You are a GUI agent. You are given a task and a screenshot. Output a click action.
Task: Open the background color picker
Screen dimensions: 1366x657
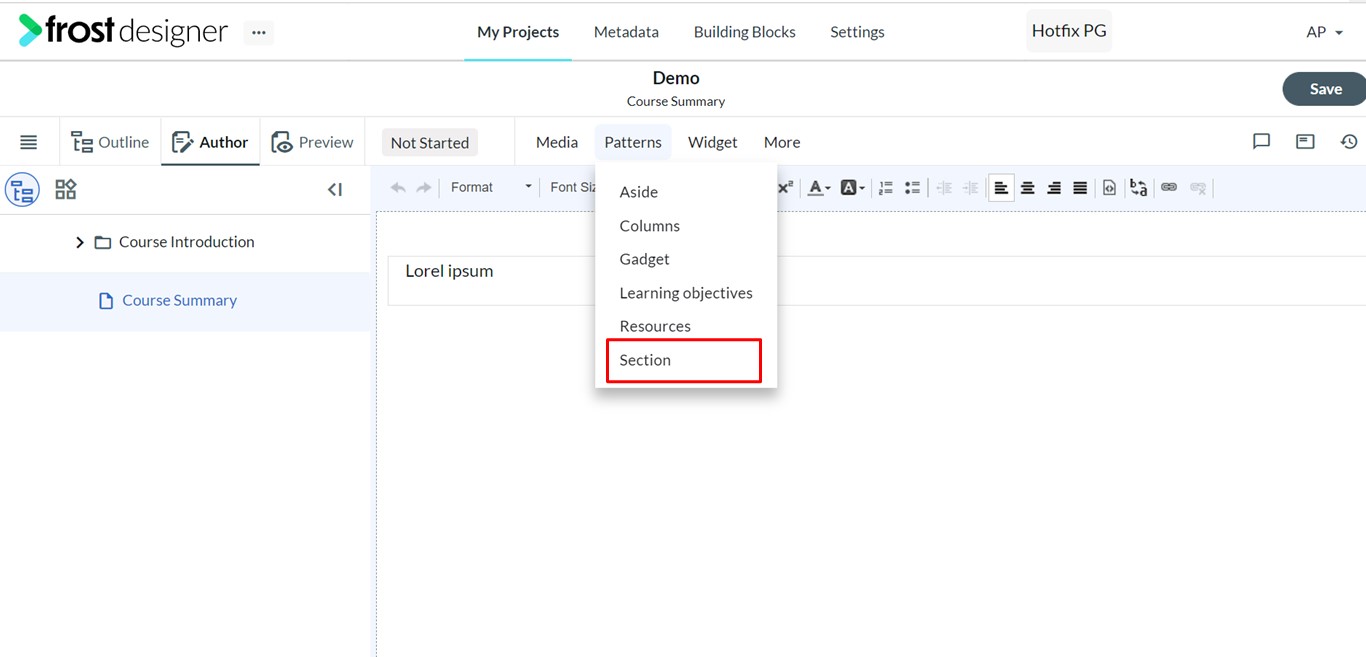pos(852,187)
